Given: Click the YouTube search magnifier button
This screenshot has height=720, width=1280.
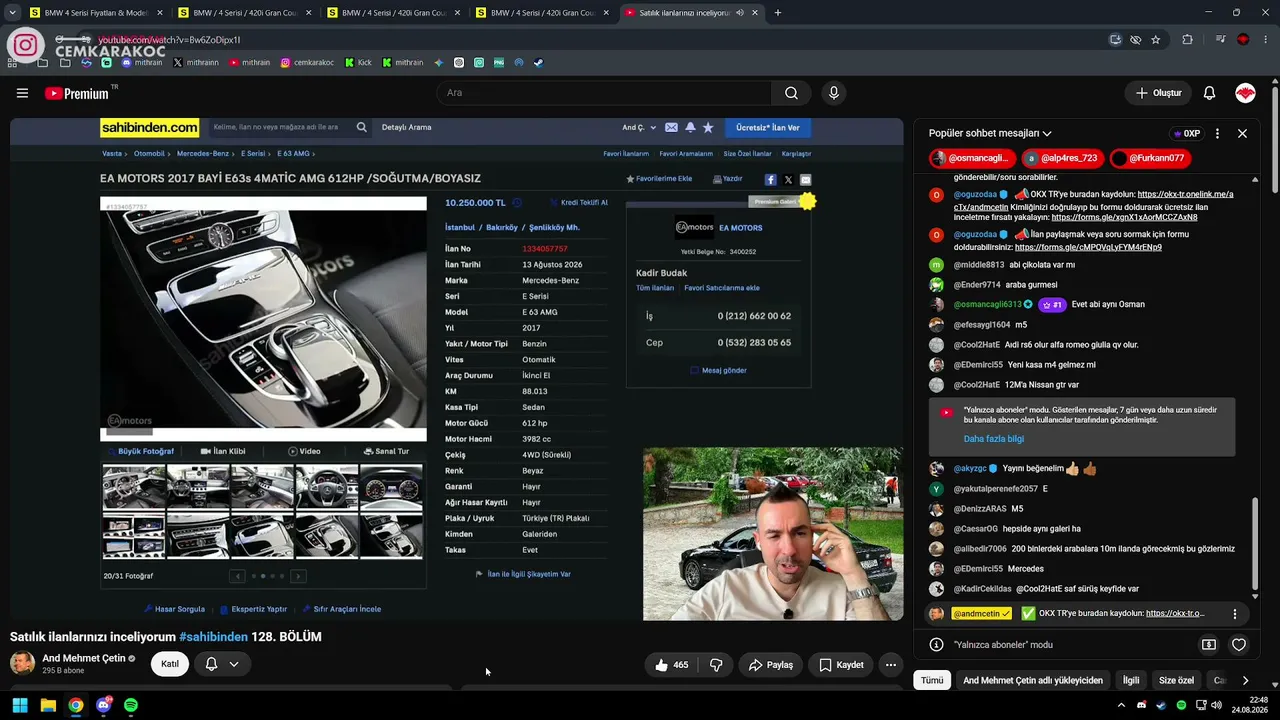Looking at the screenshot, I should 791,93.
